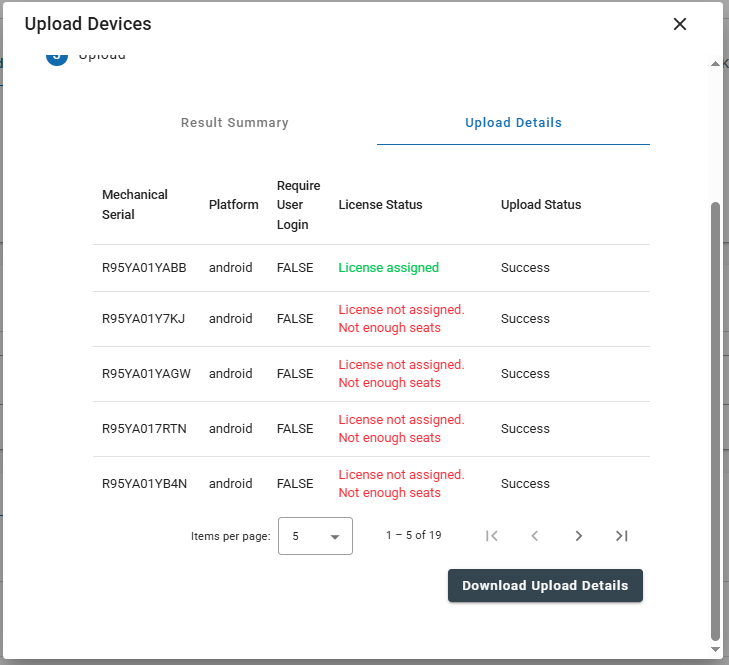Open the Items per page dropdown
The width and height of the screenshot is (729, 665).
coord(315,536)
